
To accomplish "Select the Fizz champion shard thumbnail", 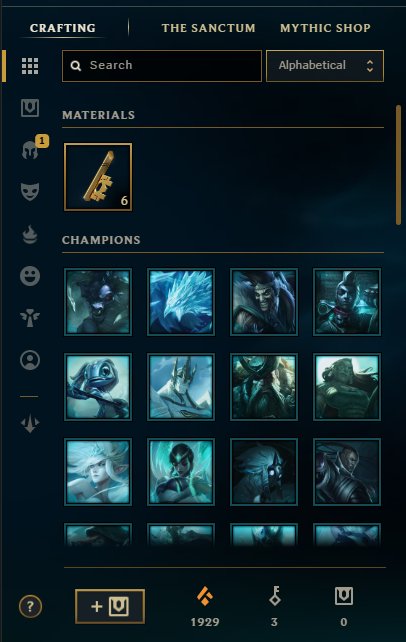I will 98,387.
